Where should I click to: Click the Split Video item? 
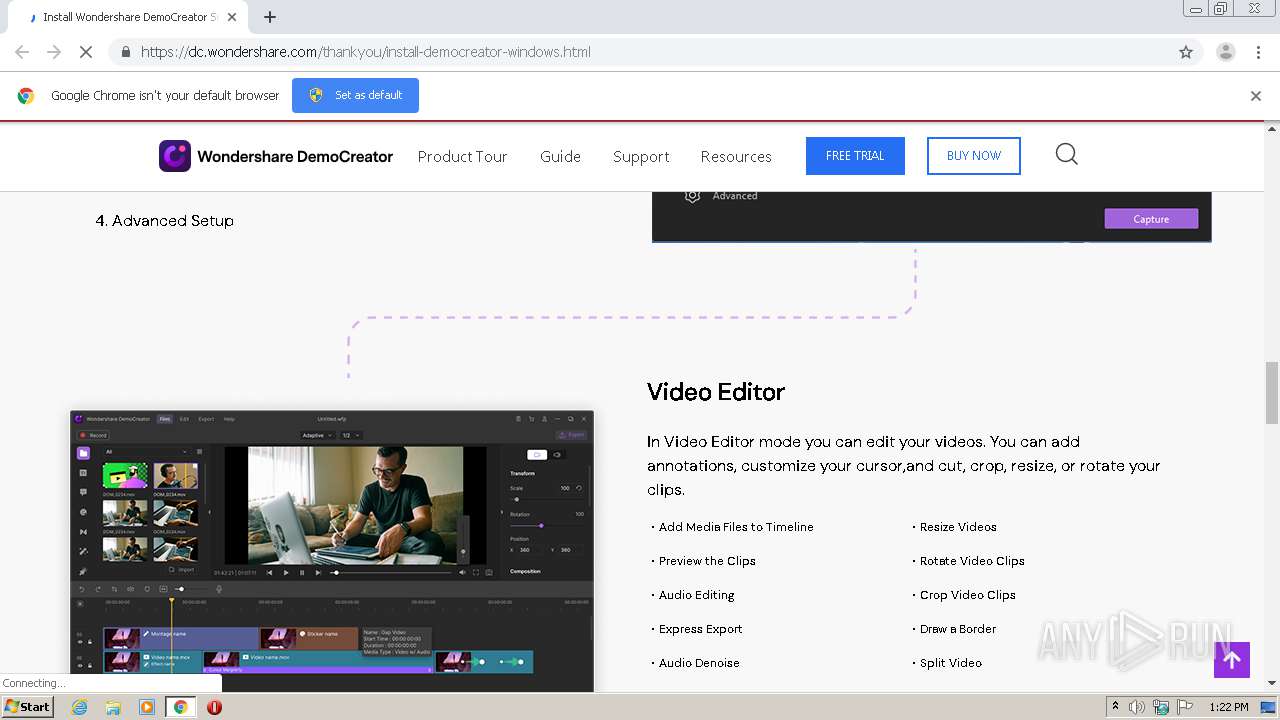coord(950,663)
